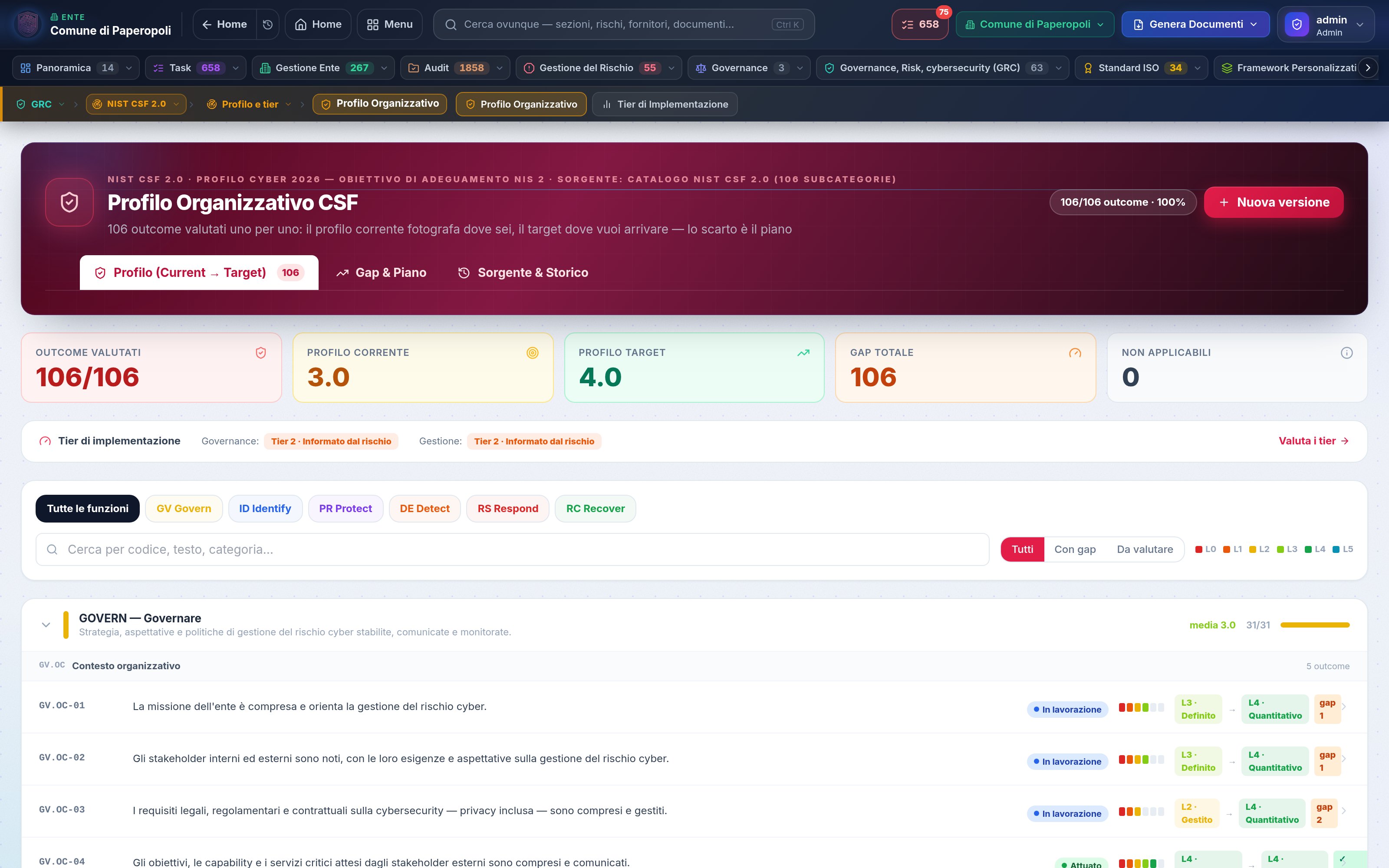Click the GRC breadcrumb shield icon
The width and height of the screenshot is (1389, 868).
(21, 104)
